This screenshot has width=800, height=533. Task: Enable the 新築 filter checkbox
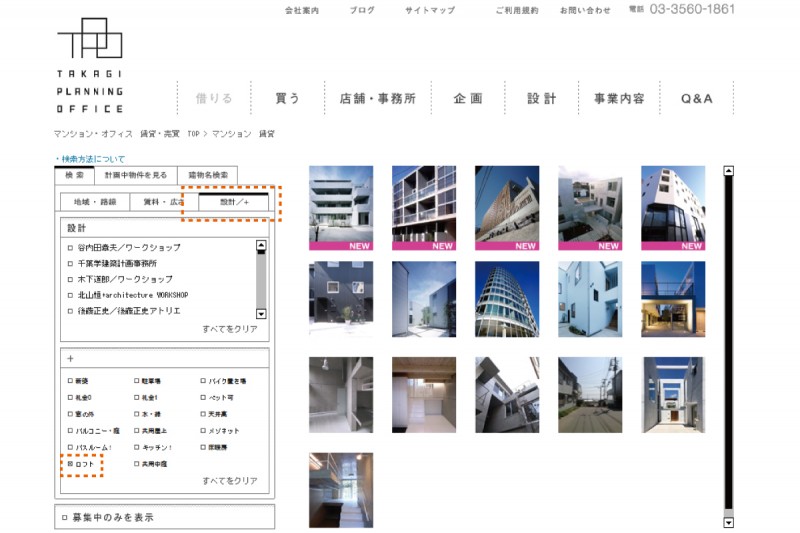click(x=70, y=380)
